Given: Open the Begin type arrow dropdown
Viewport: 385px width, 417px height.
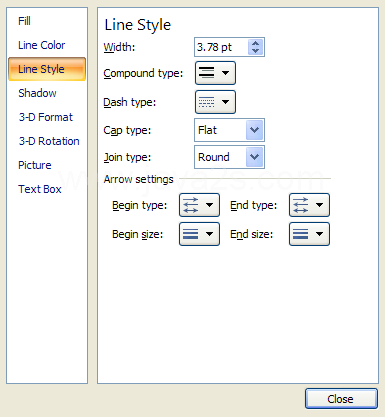Looking at the screenshot, I should click(199, 205).
